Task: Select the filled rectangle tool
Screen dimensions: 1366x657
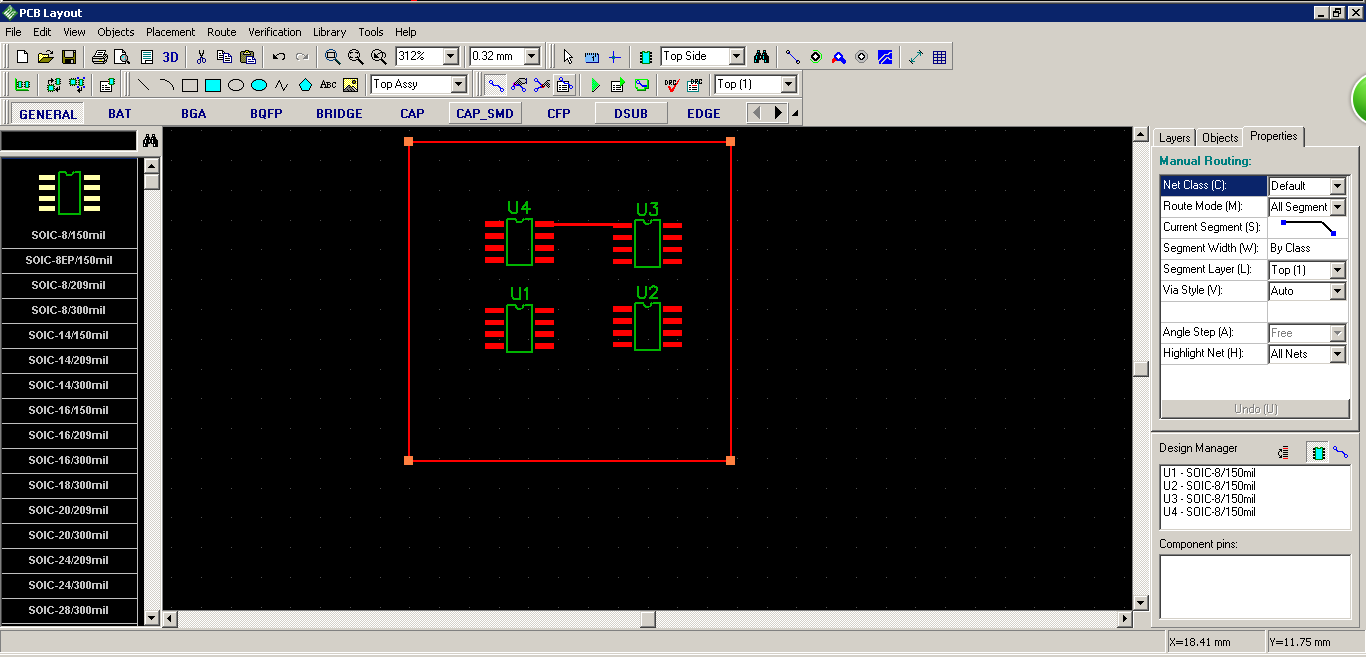Action: pyautogui.click(x=213, y=85)
